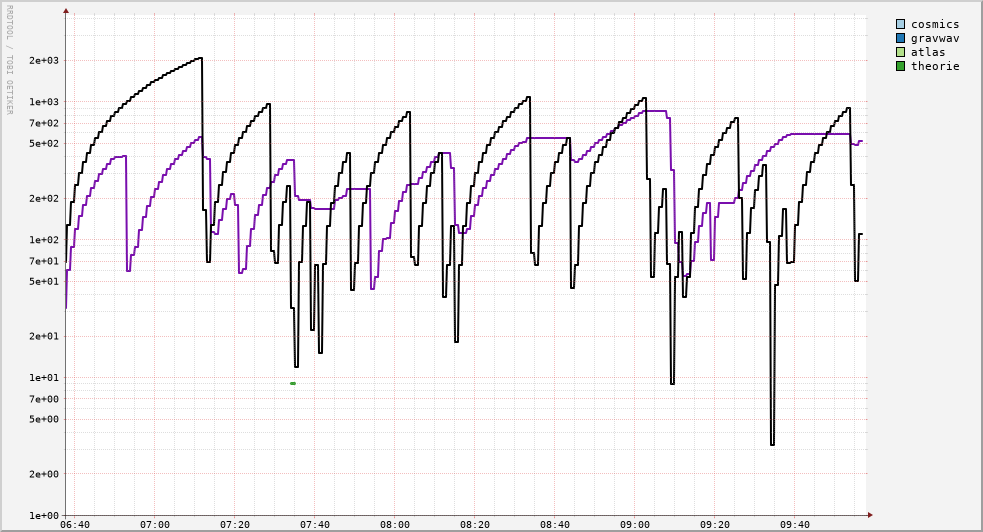Click the RRDTOOL / TOBI OETIKER watermark
The image size is (983, 532).
click(x=9, y=60)
